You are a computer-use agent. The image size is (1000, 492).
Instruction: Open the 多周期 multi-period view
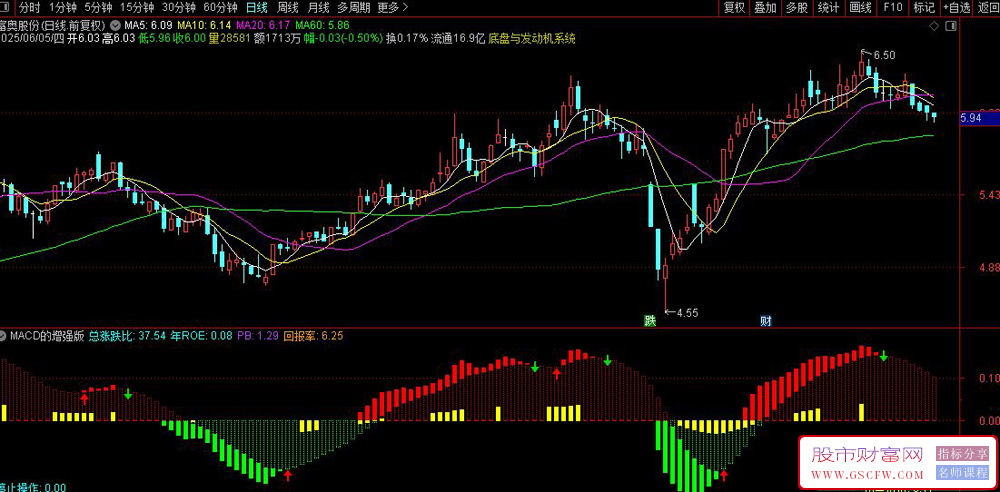click(x=353, y=8)
